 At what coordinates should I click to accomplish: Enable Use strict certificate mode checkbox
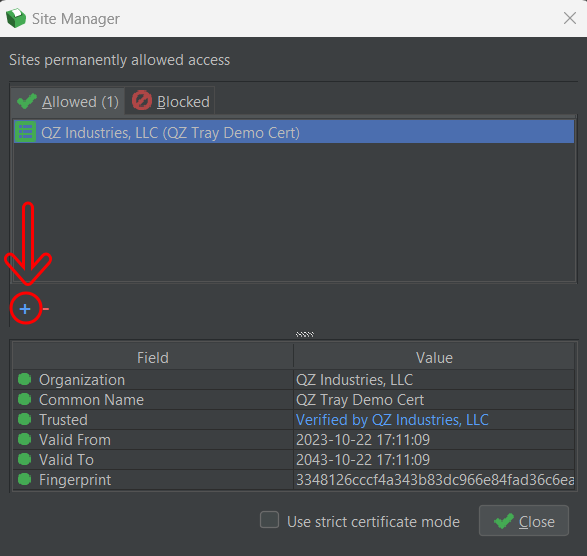[x=270, y=520]
